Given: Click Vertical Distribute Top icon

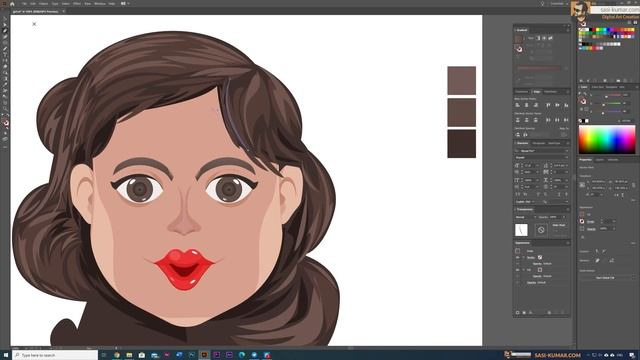Looking at the screenshot, I should tap(518, 120).
